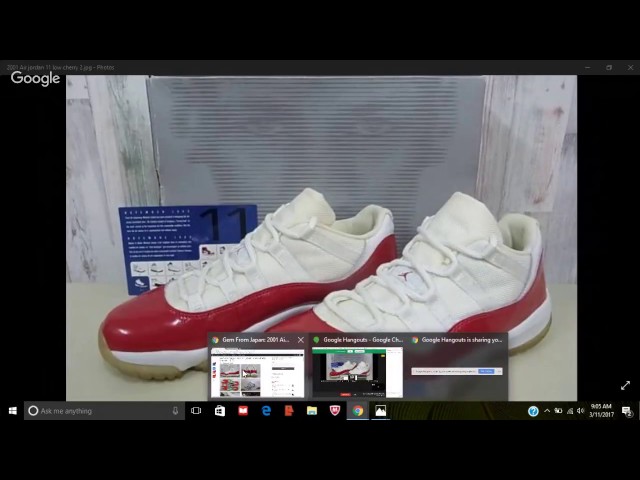Click the battery status tray icon
Image resolution: width=640 pixels, height=480 pixels.
[558, 411]
